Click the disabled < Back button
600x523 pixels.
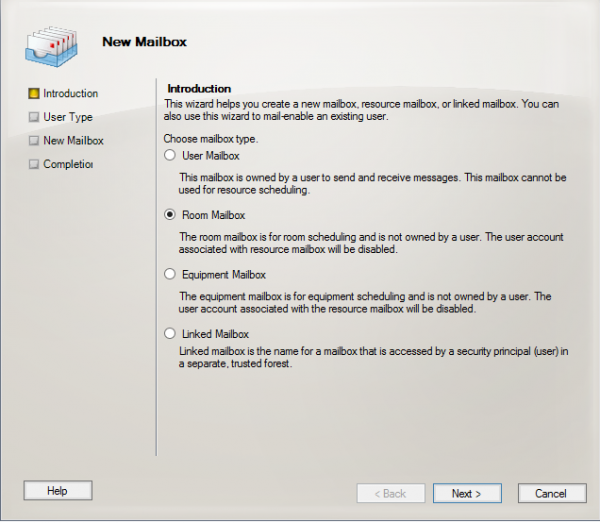pos(391,493)
